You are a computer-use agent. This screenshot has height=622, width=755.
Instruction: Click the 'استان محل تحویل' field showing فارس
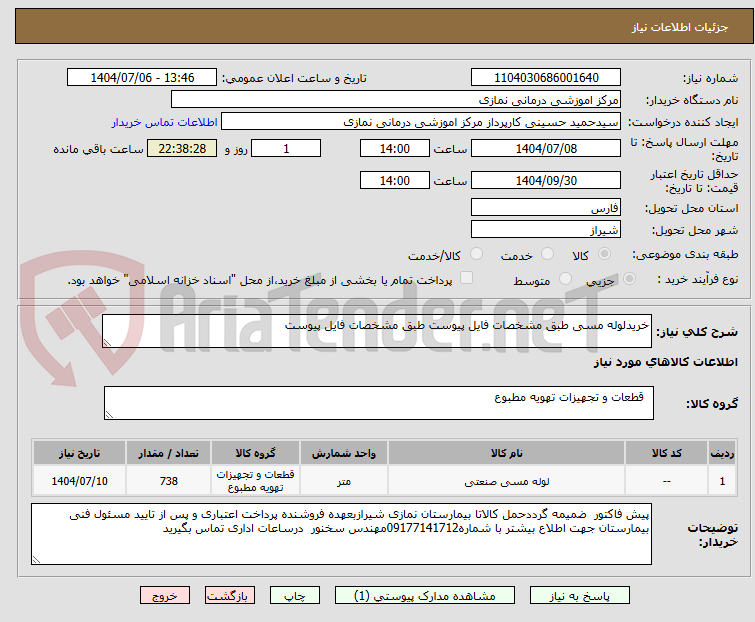546,208
